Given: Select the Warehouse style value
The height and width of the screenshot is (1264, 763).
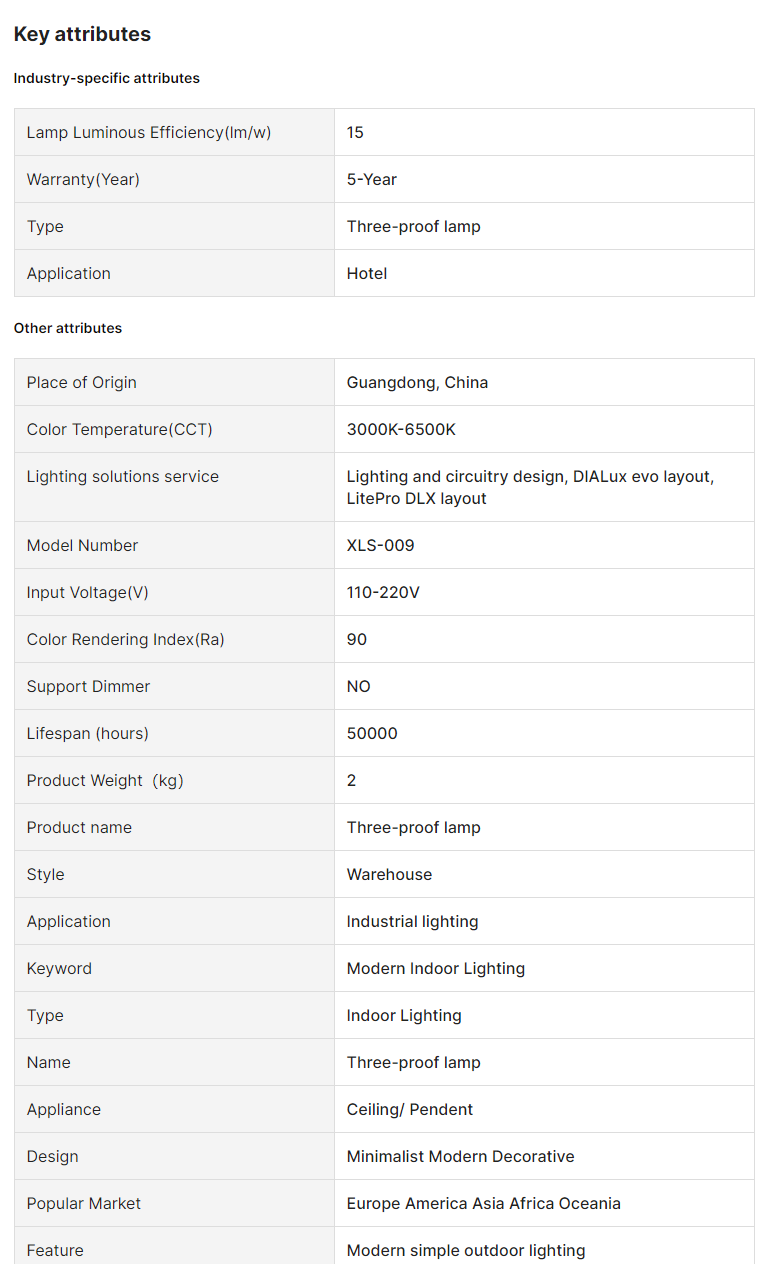Looking at the screenshot, I should (389, 874).
